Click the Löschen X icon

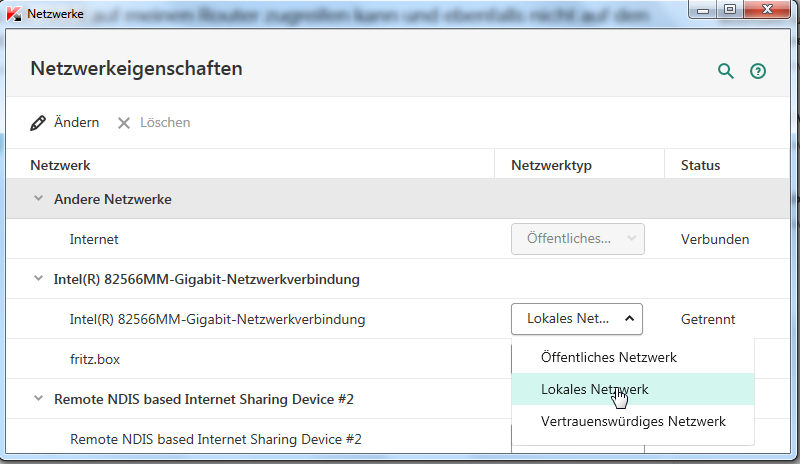click(124, 123)
